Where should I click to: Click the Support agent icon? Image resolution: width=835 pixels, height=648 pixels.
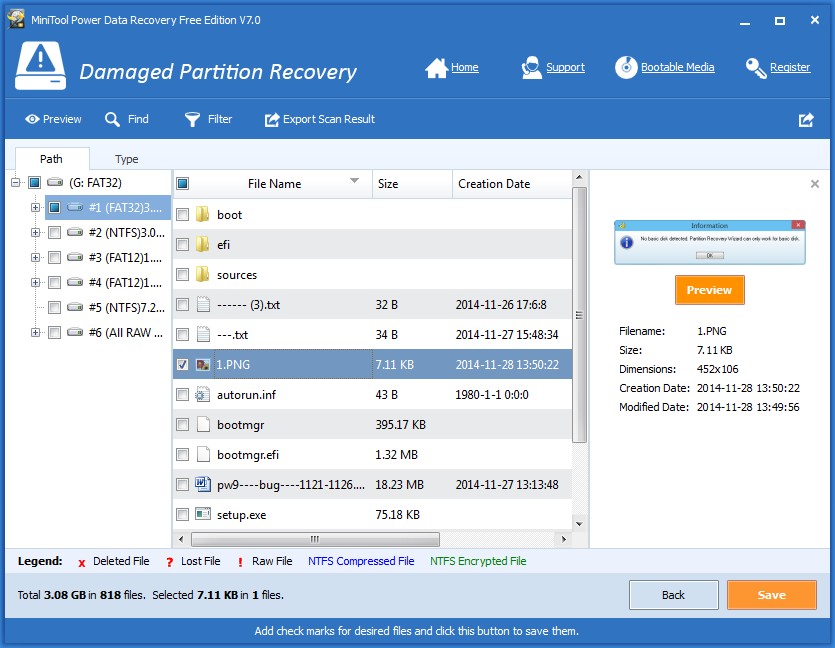[531, 68]
